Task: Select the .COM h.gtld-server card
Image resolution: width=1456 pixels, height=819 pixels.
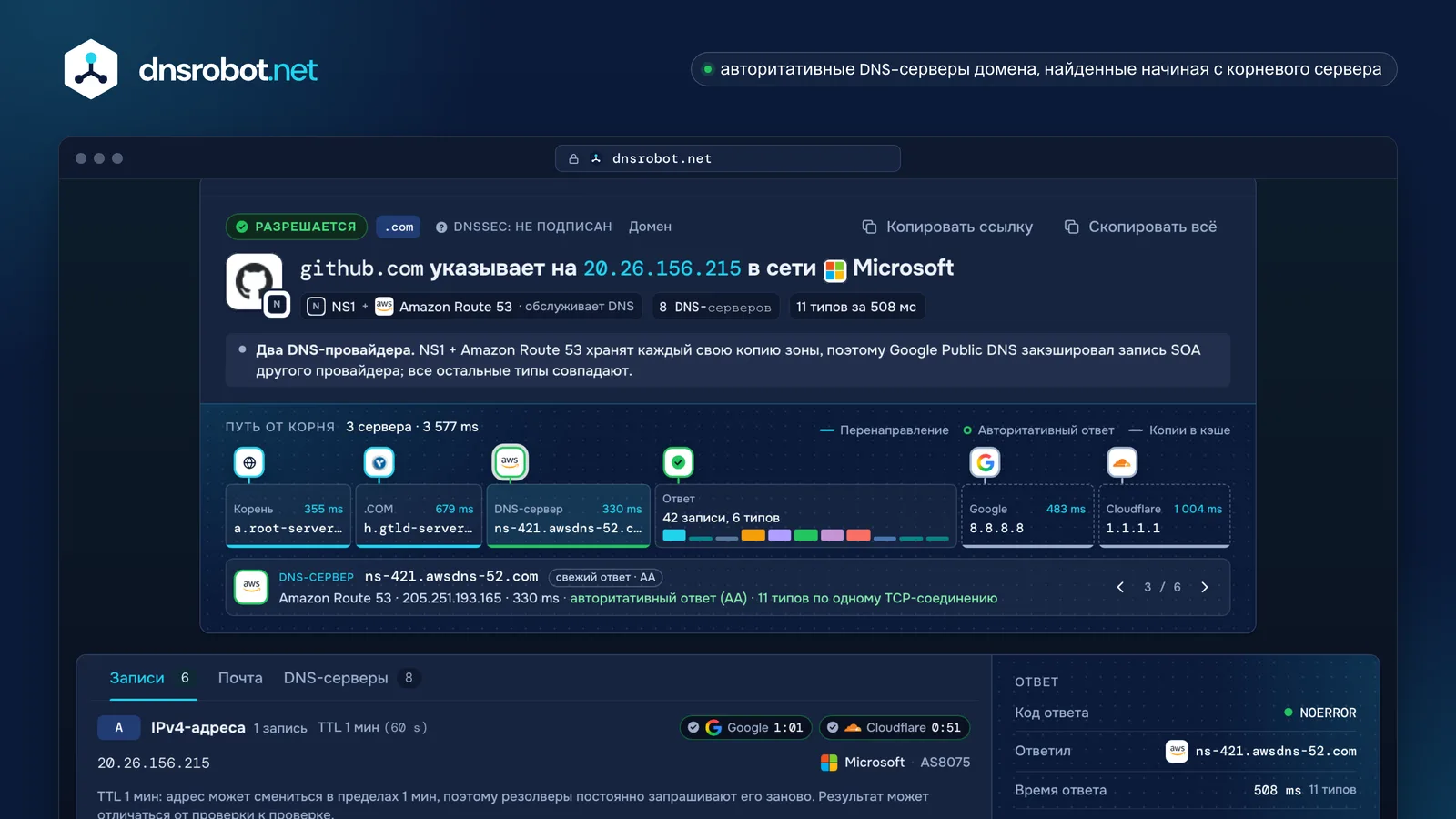Action: coord(419,516)
